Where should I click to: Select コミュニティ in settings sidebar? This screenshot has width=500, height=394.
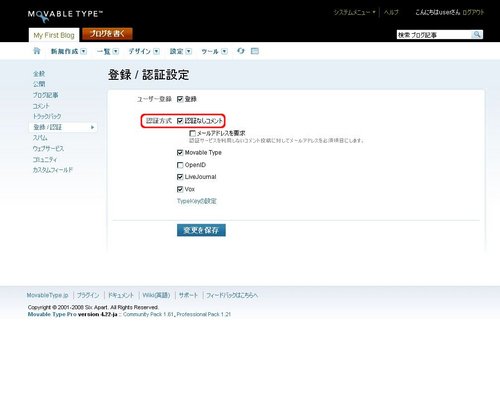[45, 159]
